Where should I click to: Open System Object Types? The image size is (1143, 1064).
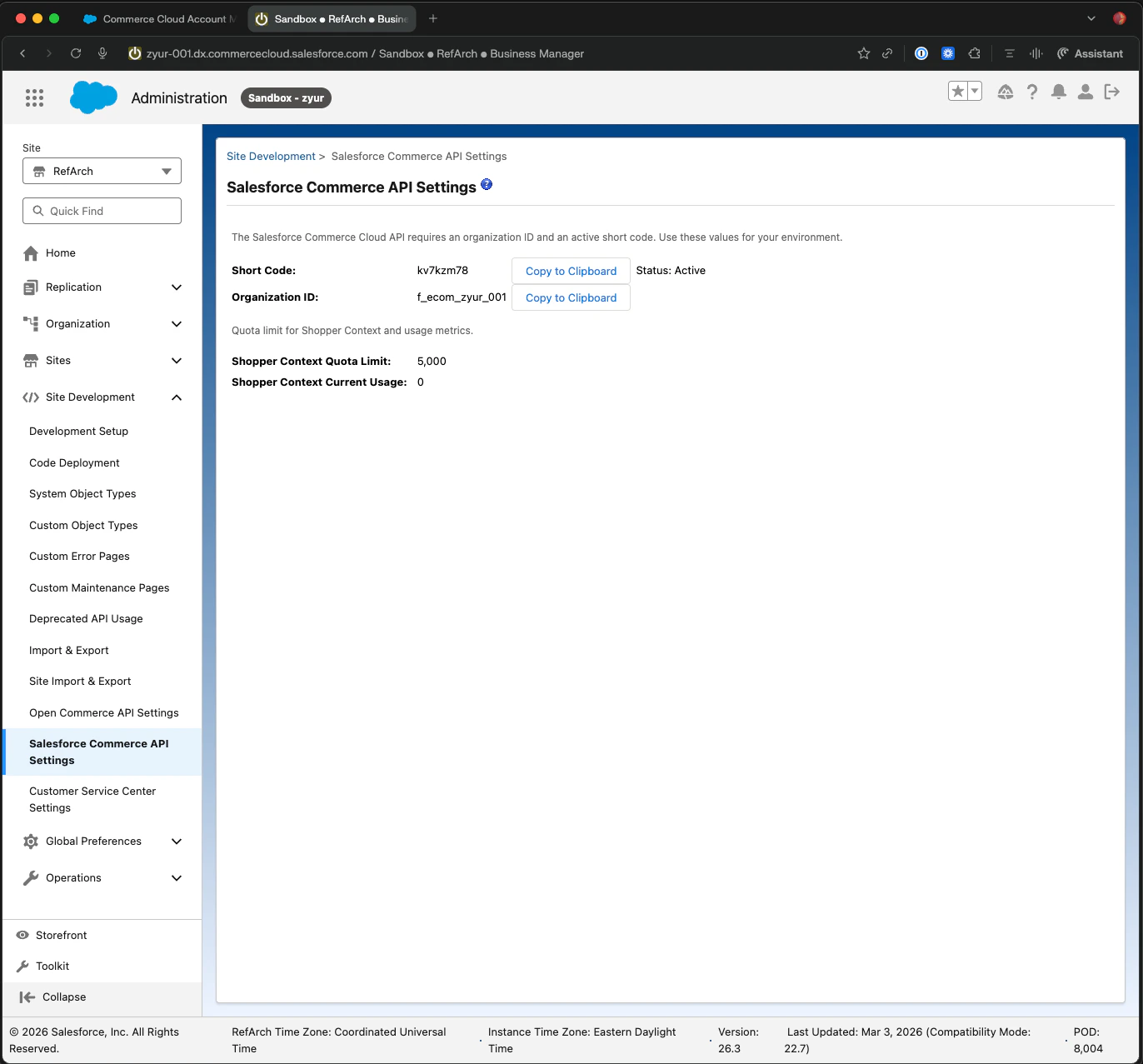[x=82, y=494]
